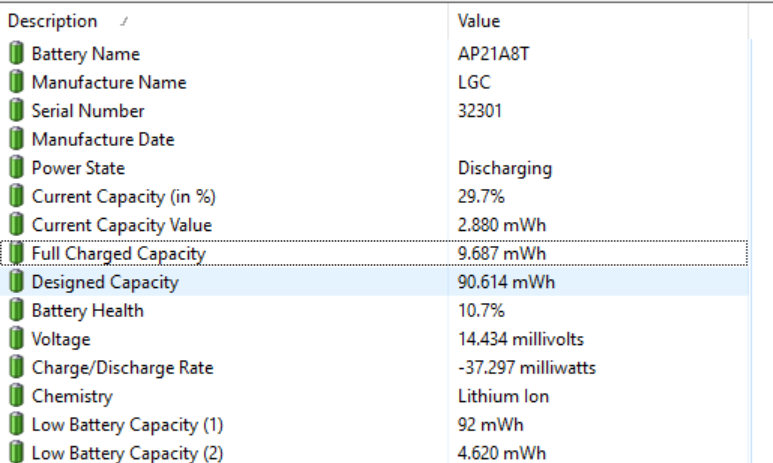Click the battery icon beside Current Capacity (in %)
This screenshot has height=463, width=773.
16,196
